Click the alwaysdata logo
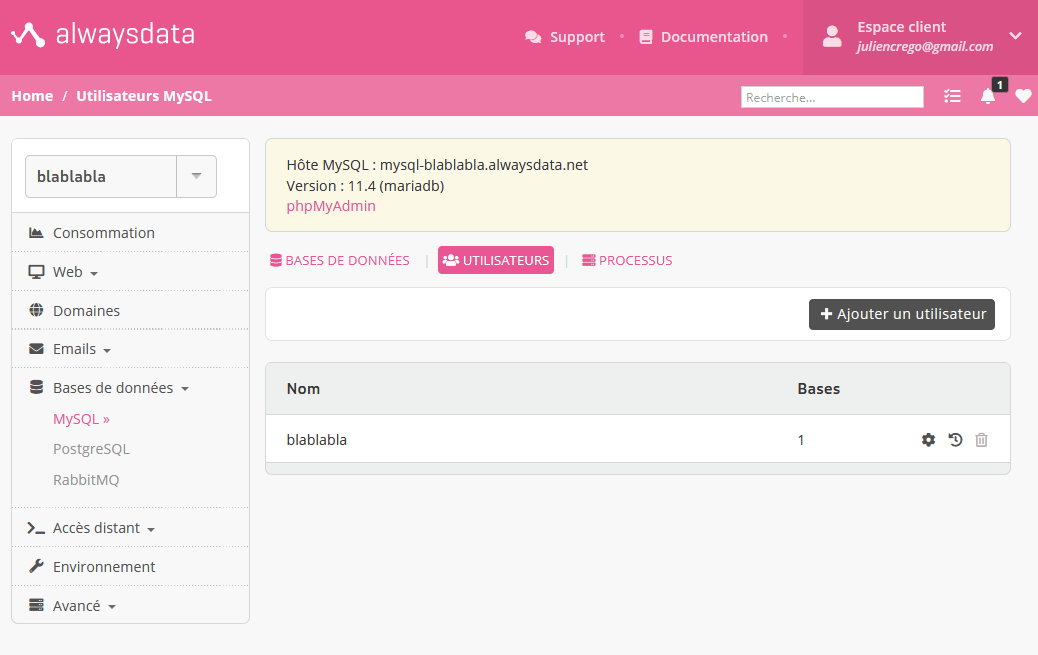Viewport: 1038px width, 655px height. click(103, 35)
